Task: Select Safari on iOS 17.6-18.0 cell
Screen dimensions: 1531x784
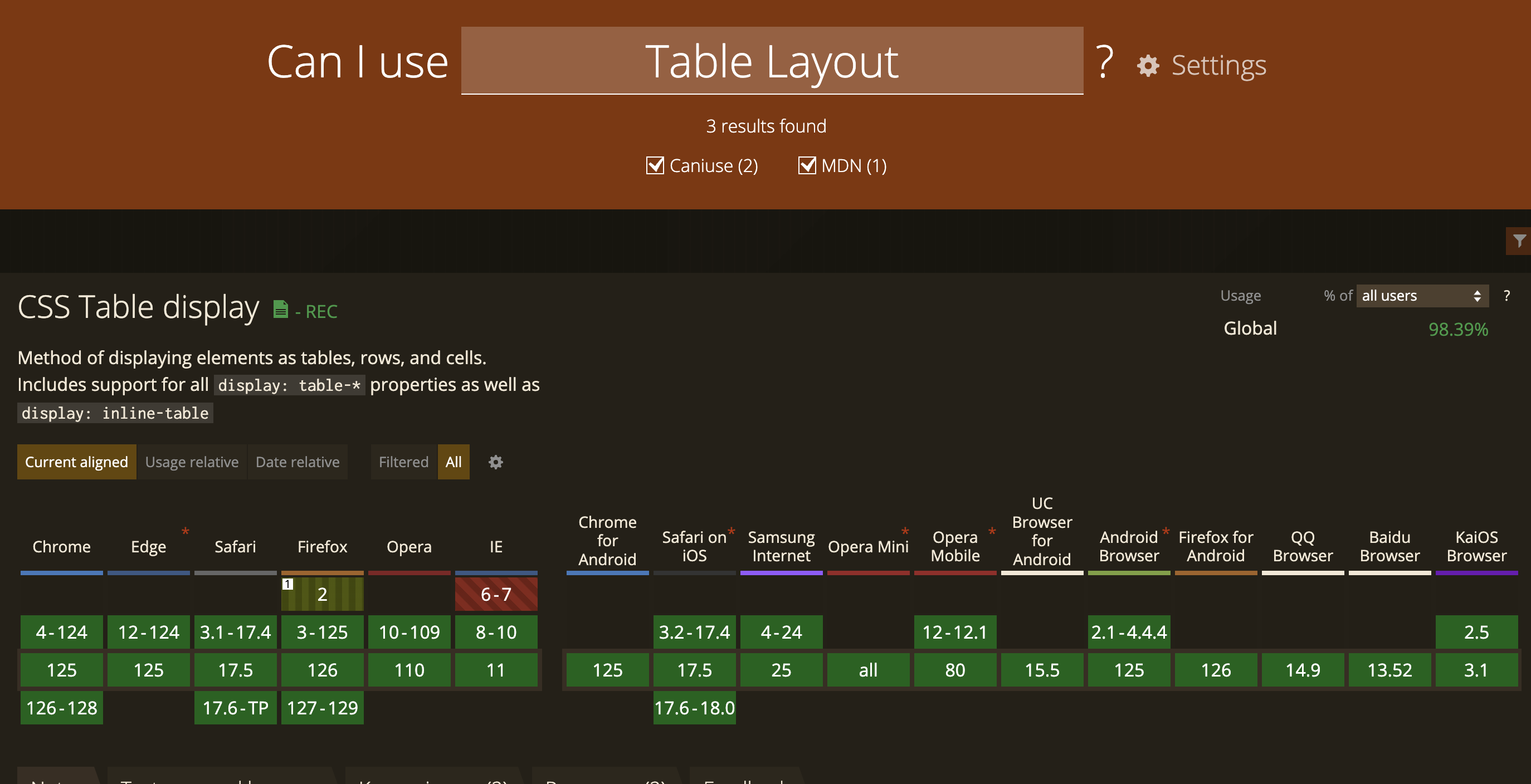Action: (694, 708)
